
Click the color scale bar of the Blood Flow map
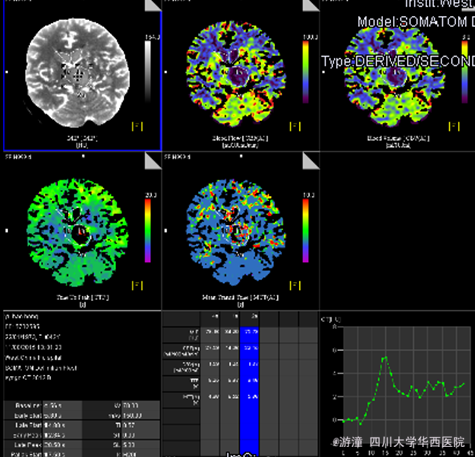point(305,71)
